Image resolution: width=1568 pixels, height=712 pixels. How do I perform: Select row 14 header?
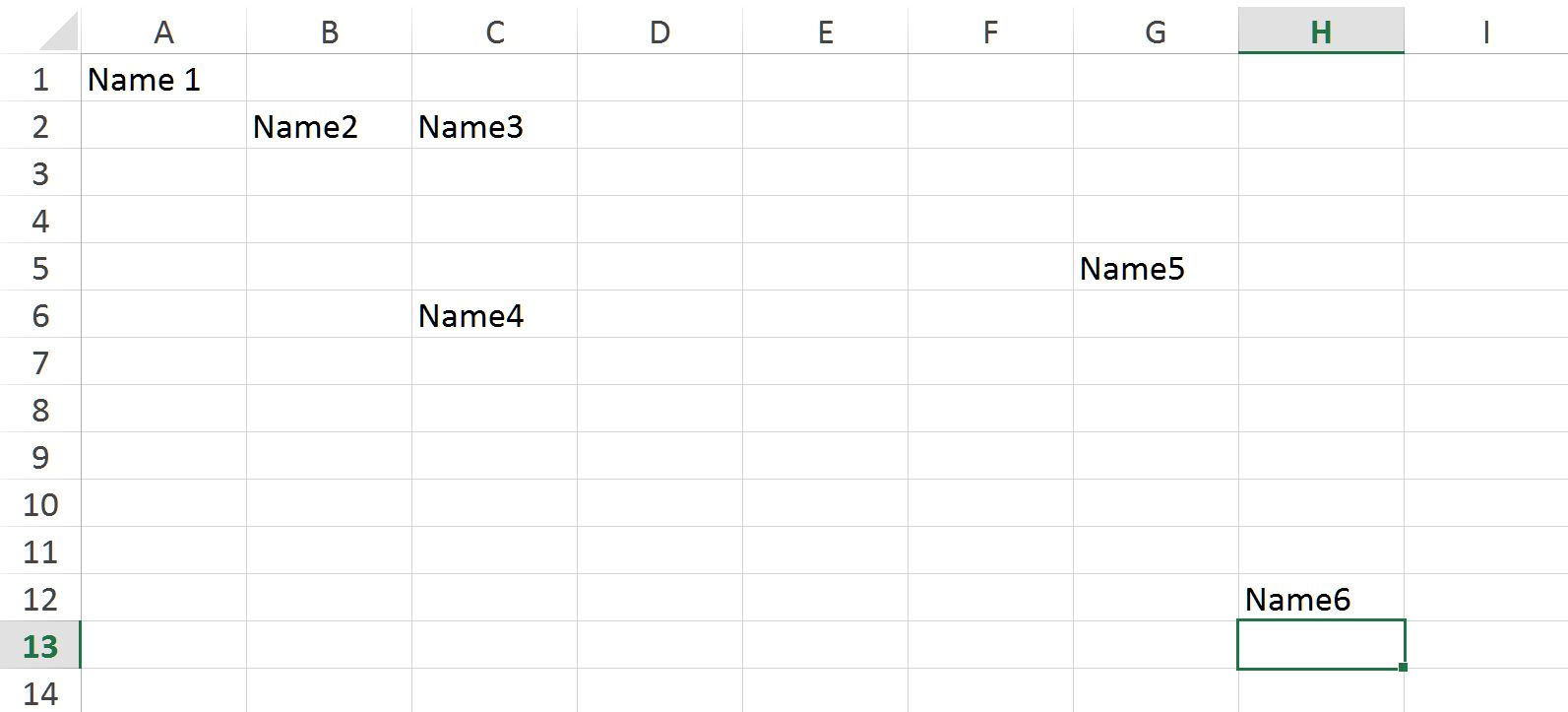(39, 693)
